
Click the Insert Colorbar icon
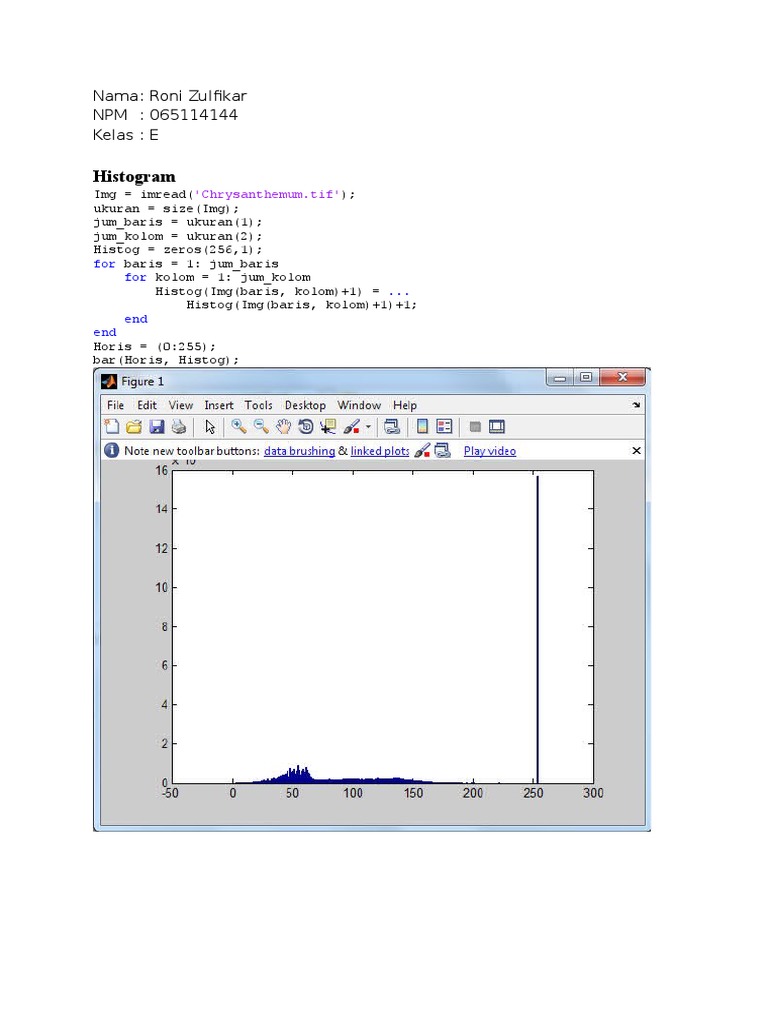(x=423, y=426)
